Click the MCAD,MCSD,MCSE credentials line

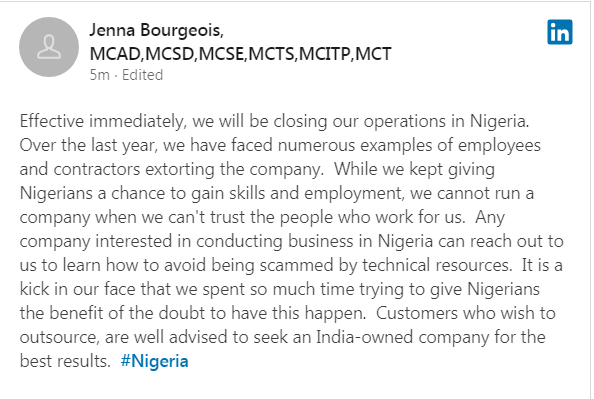pos(241,54)
